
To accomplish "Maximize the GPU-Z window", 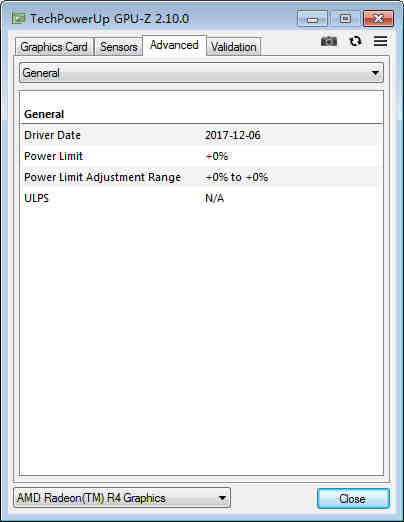I will 345,19.
